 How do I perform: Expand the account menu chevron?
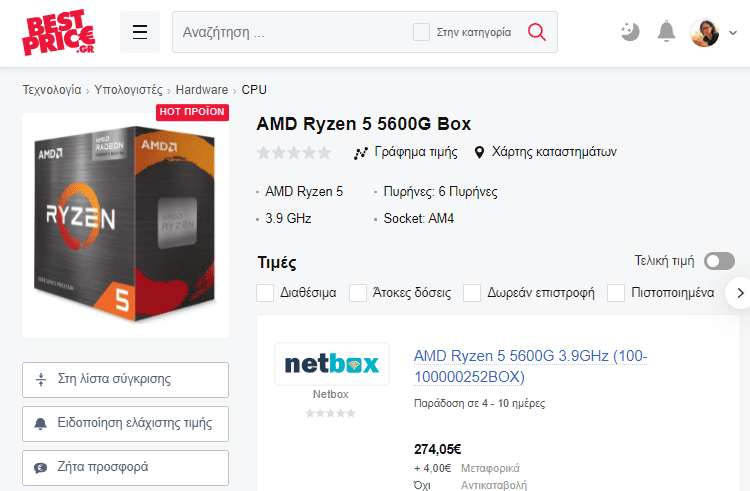[733, 33]
